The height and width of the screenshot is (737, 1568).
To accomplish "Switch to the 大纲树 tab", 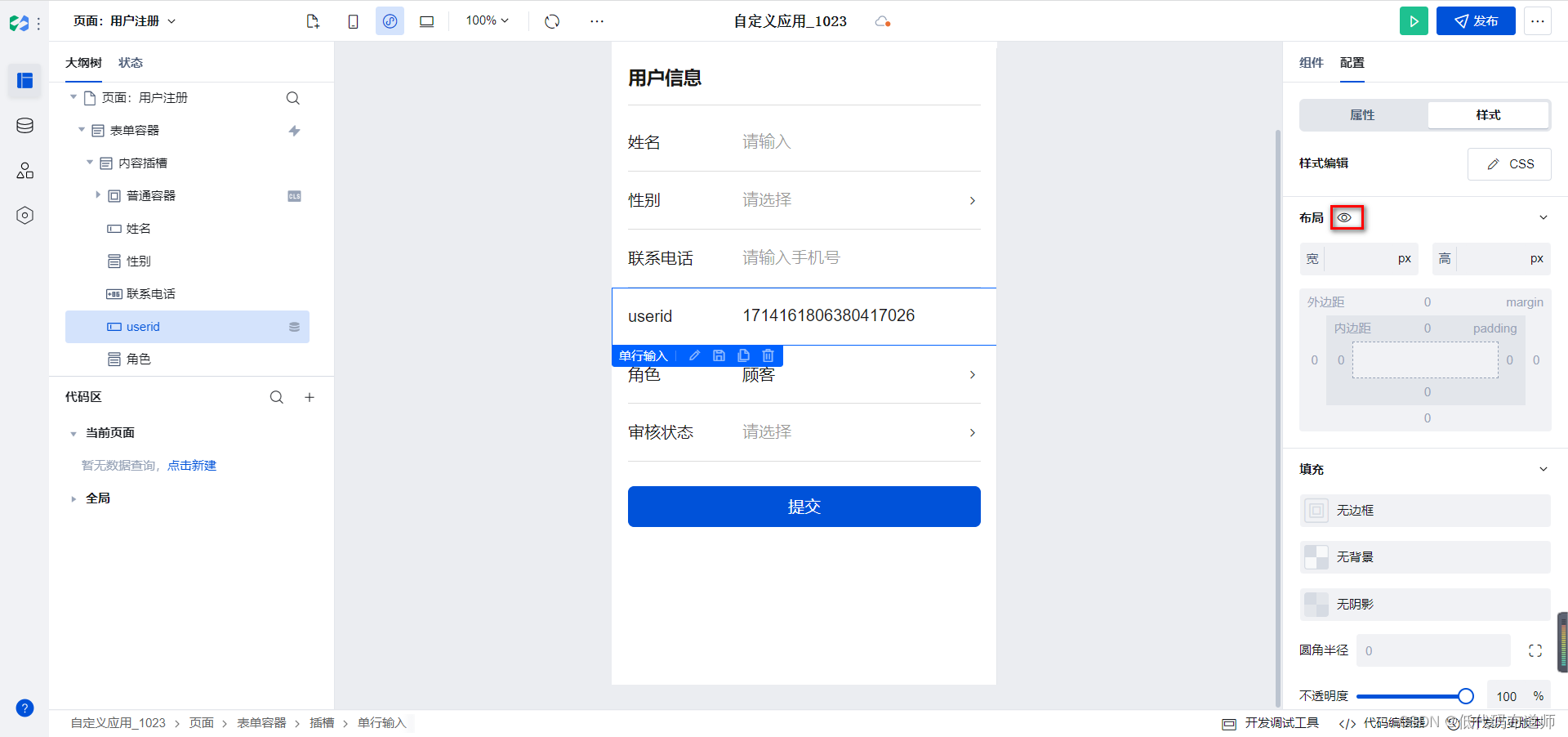I will pos(83,63).
